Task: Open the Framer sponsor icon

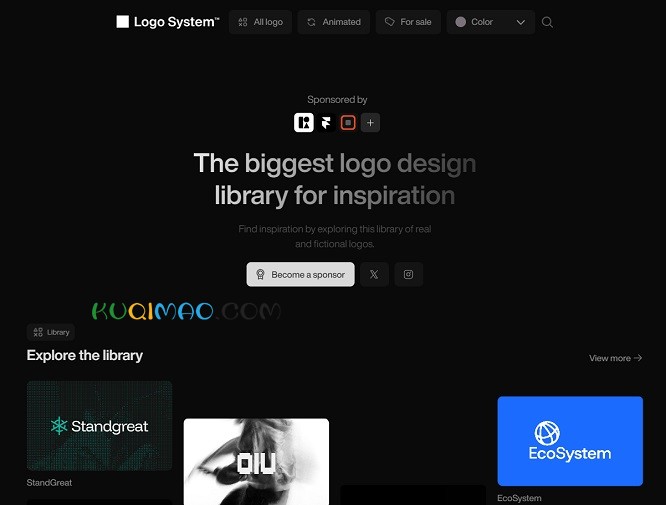Action: (326, 123)
